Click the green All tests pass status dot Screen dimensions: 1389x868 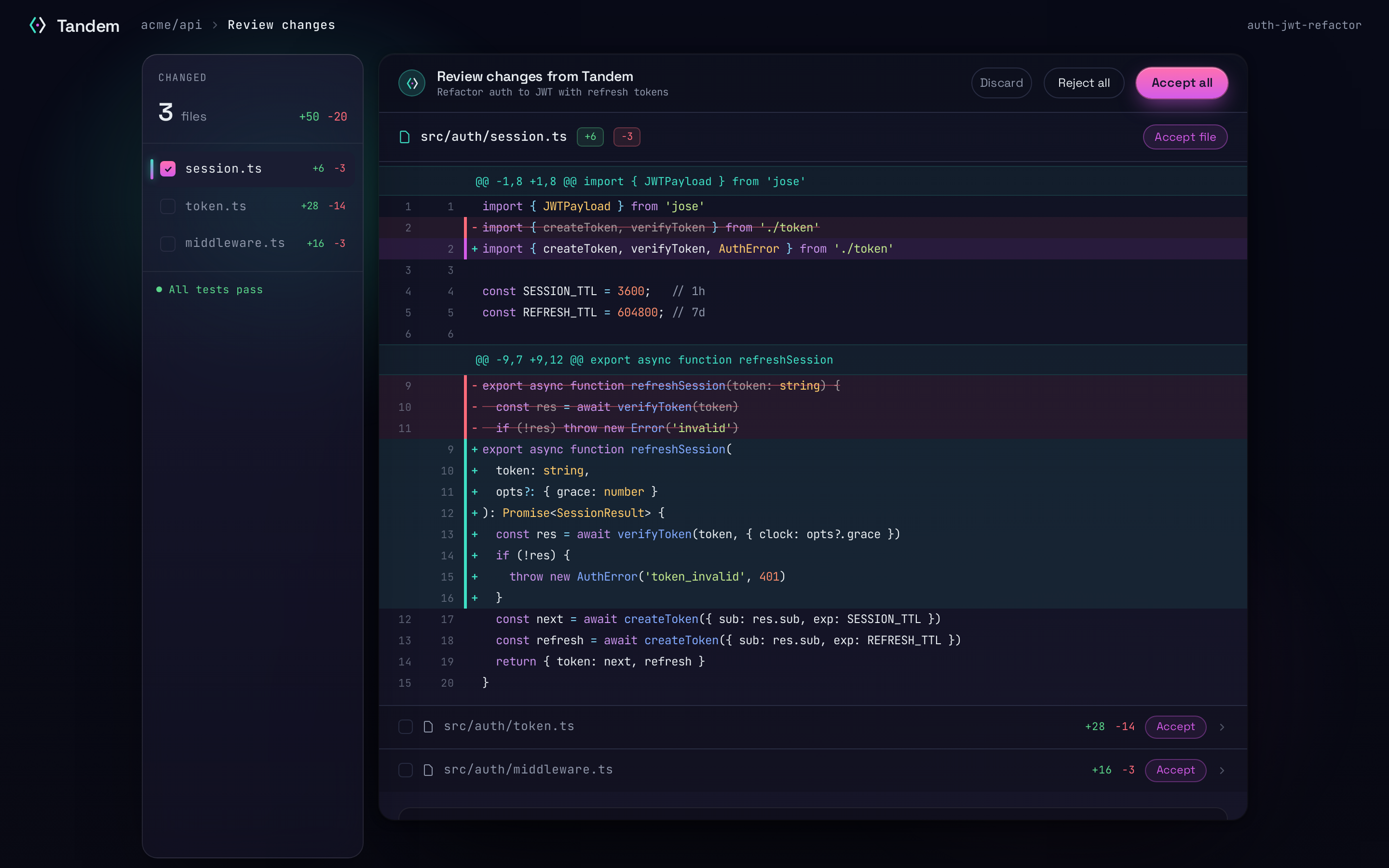pos(159,289)
